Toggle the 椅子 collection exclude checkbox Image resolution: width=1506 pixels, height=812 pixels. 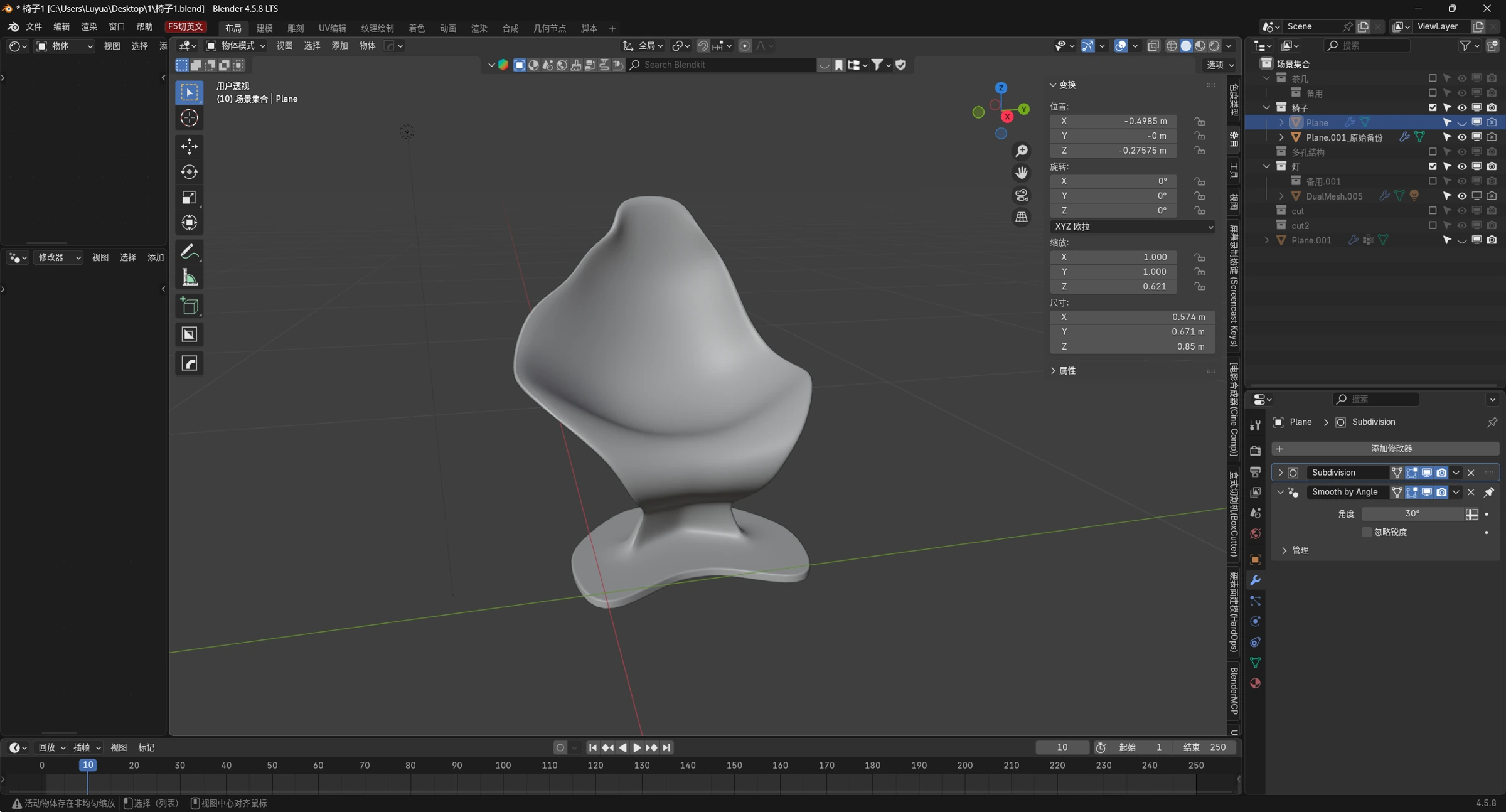click(x=1433, y=107)
